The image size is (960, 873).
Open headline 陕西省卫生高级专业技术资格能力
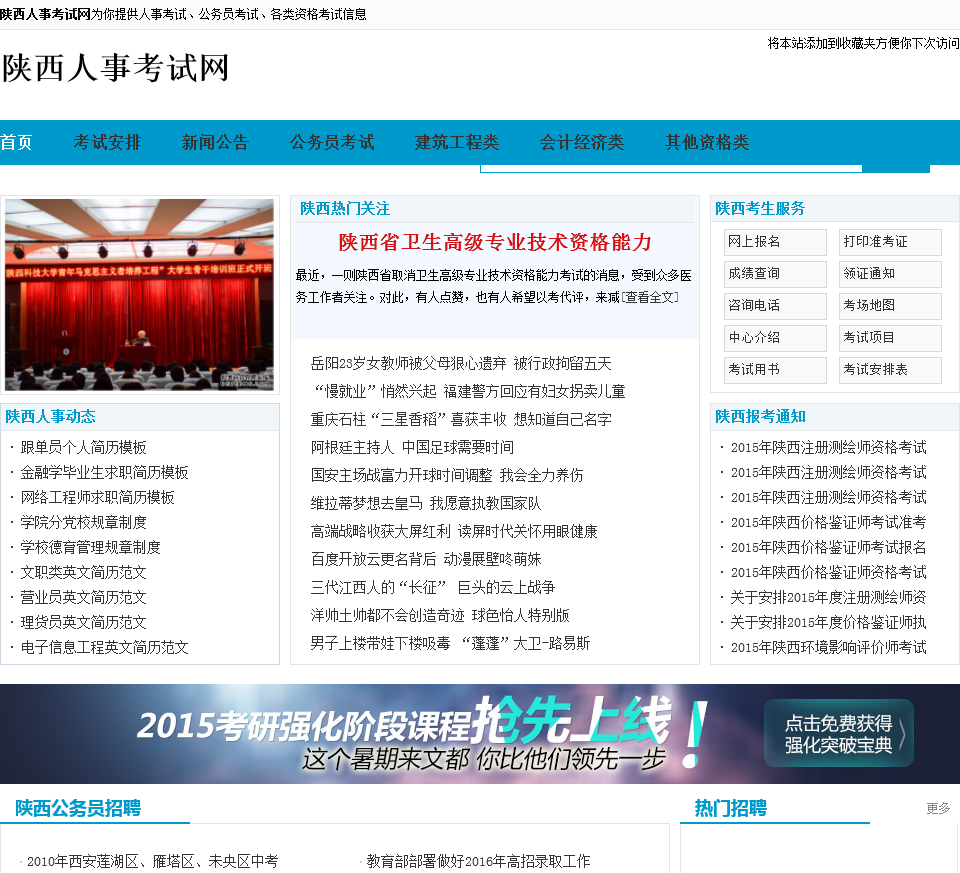[495, 242]
